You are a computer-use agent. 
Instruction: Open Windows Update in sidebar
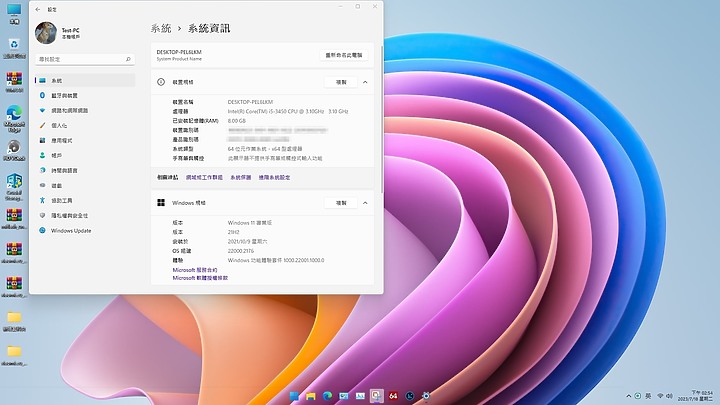pyautogui.click(x=85, y=231)
